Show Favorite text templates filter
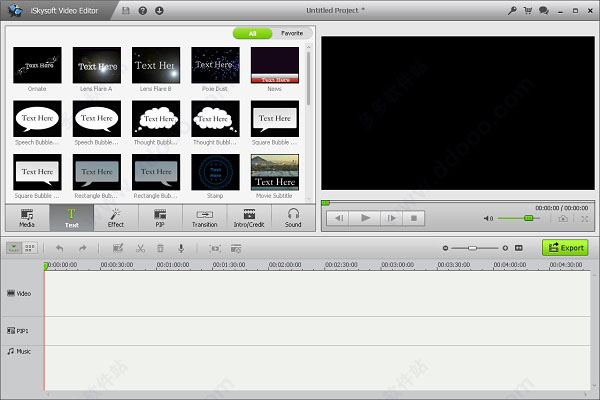Viewport: 600px width, 400px height. pos(292,34)
